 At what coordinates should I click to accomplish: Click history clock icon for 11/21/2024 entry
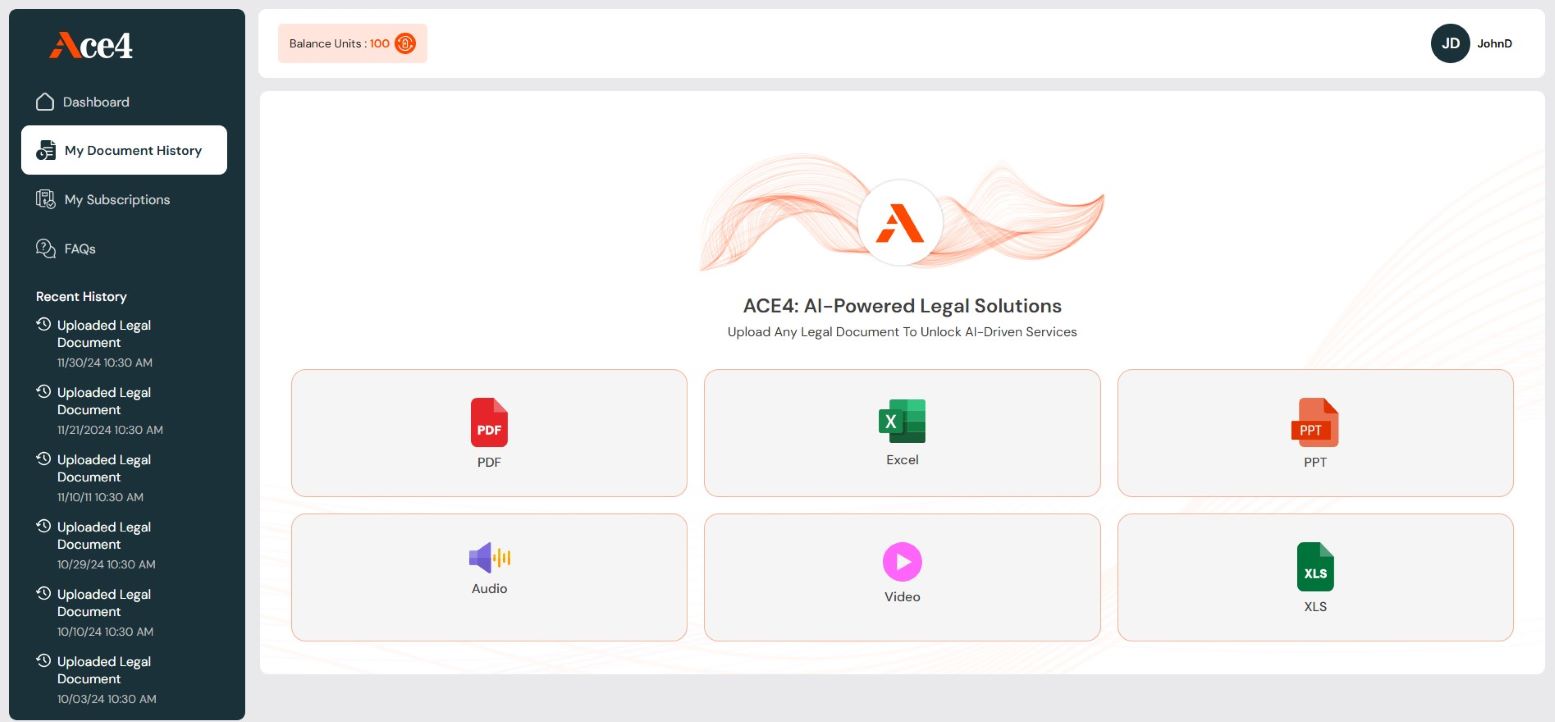pyautogui.click(x=43, y=392)
